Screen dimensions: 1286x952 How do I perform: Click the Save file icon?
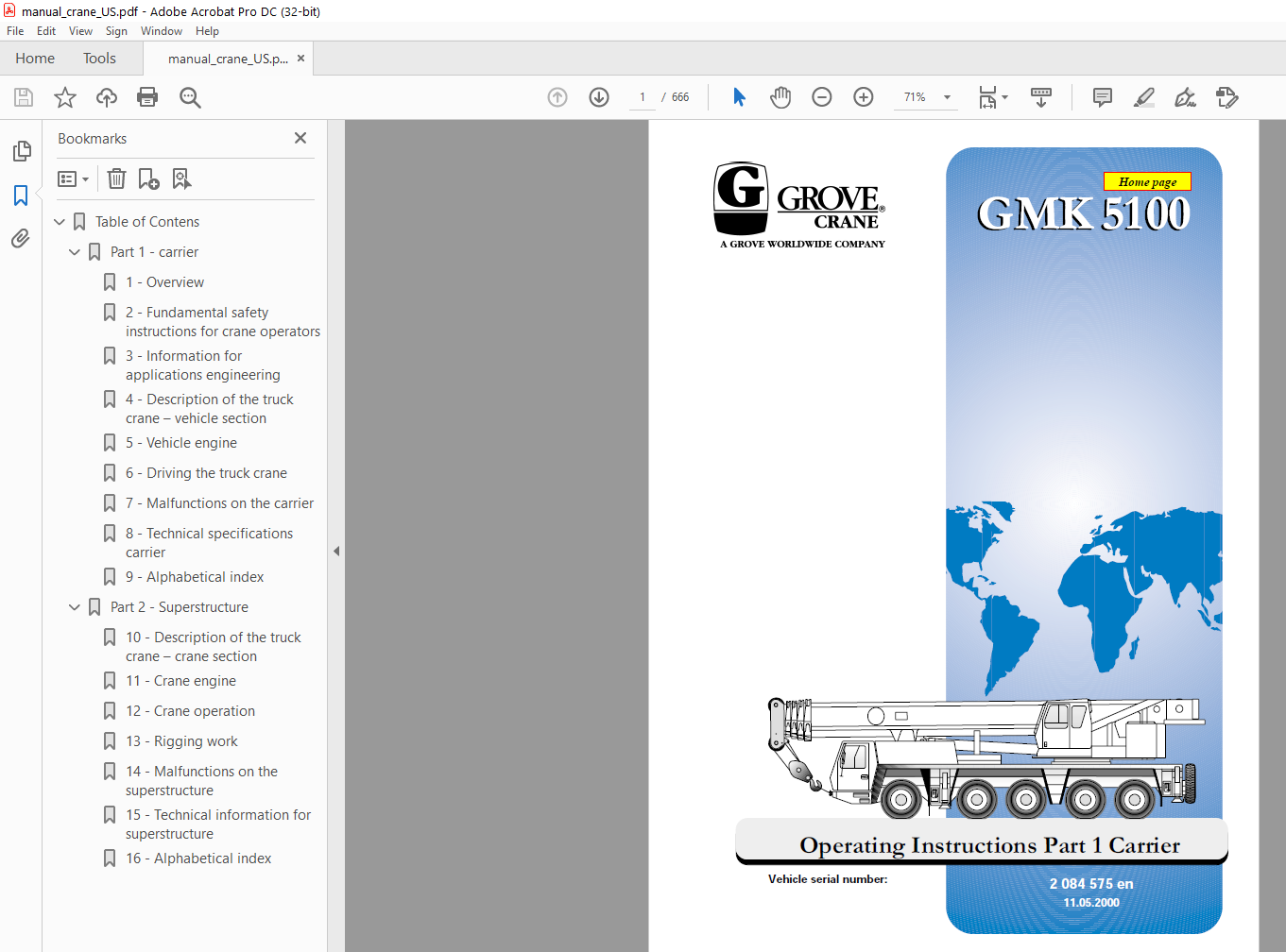tap(24, 97)
